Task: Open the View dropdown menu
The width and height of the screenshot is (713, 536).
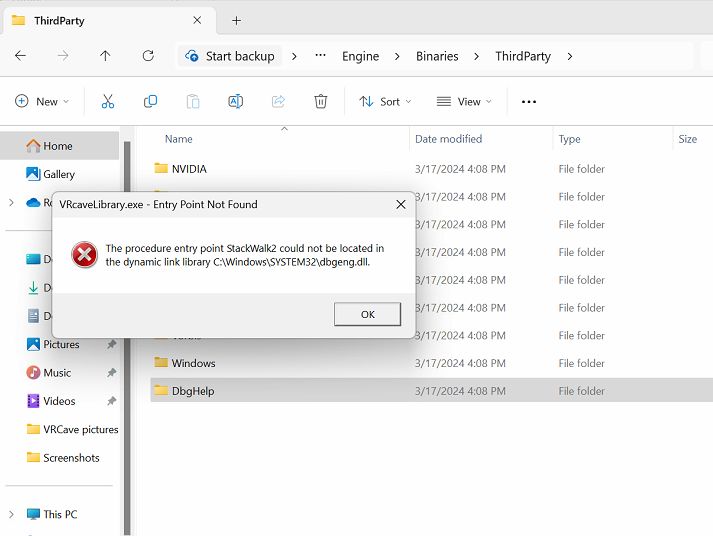Action: click(x=464, y=101)
